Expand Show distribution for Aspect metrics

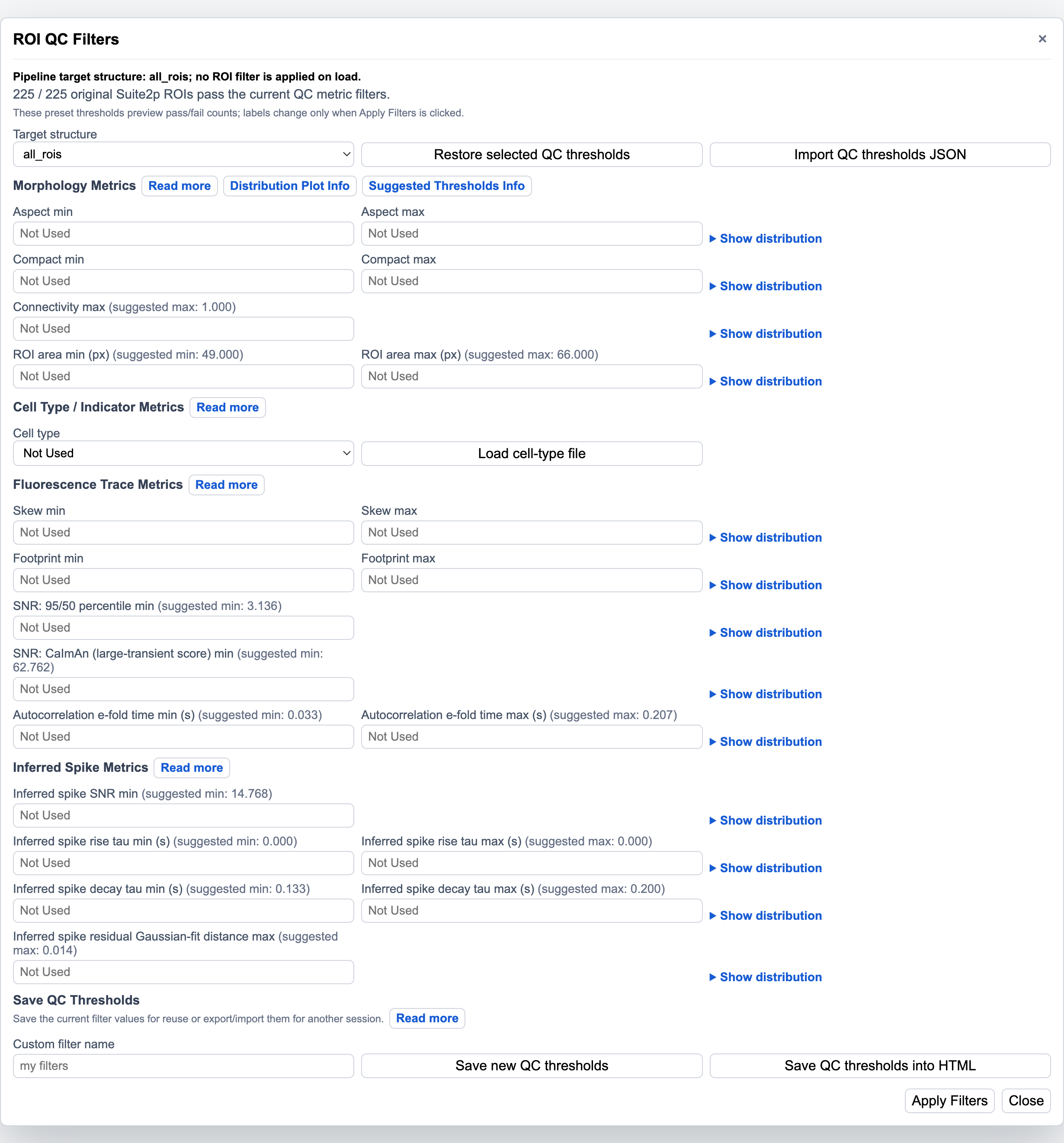click(x=766, y=239)
